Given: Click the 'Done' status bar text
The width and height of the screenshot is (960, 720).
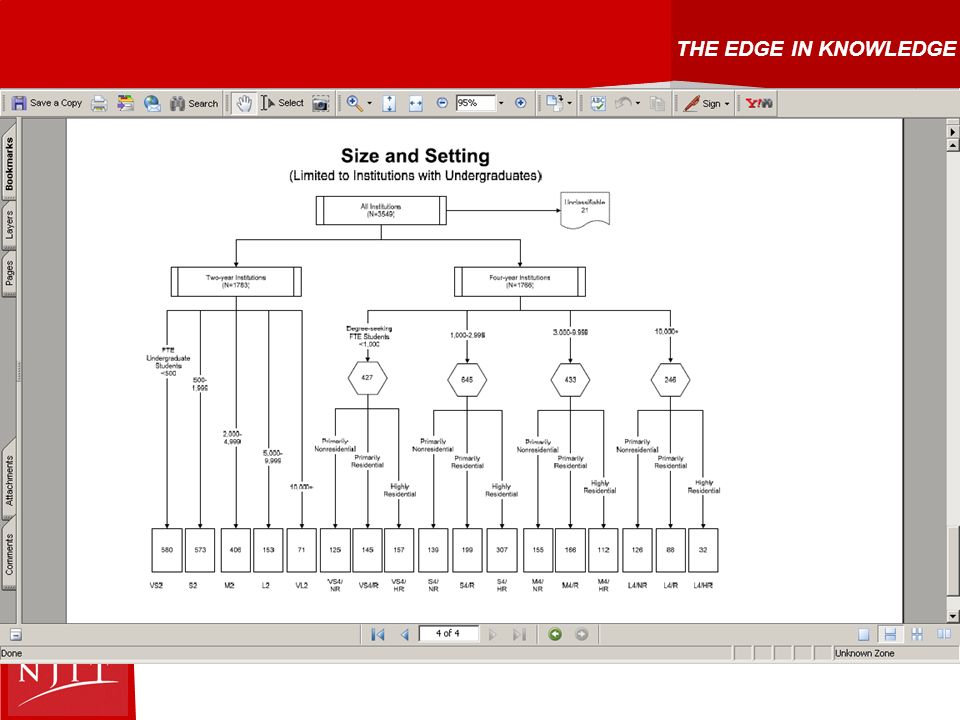Looking at the screenshot, I should click(x=12, y=653).
